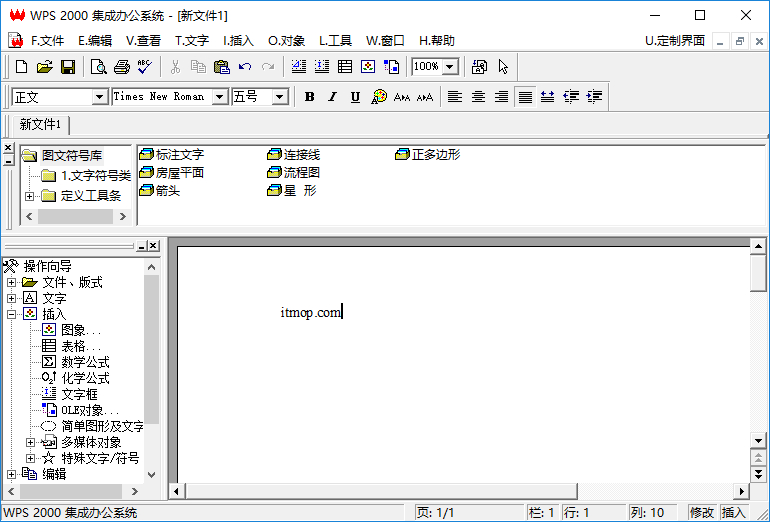The image size is (770, 522).
Task: Save the document with floppy disk icon
Action: coord(68,66)
